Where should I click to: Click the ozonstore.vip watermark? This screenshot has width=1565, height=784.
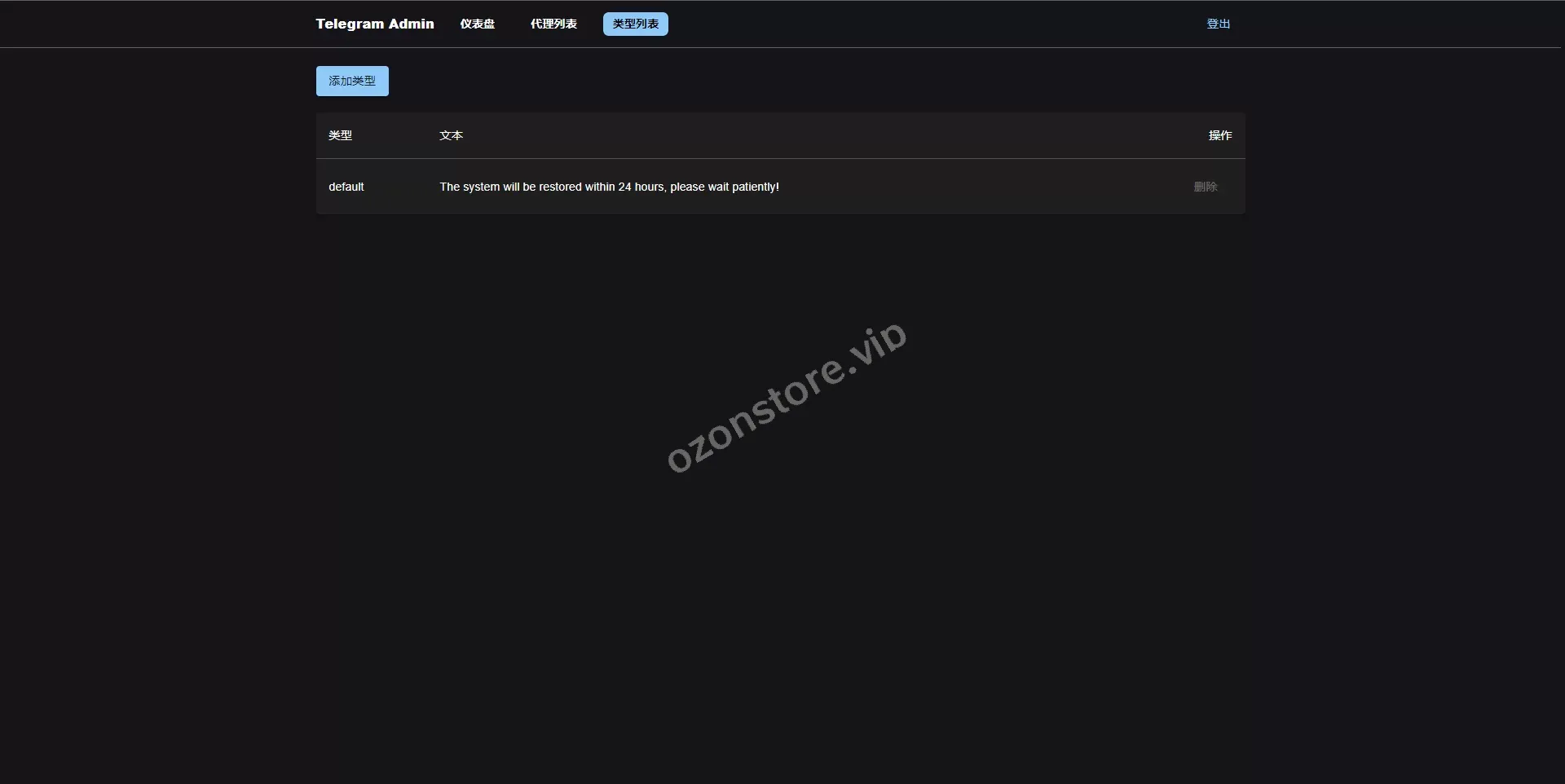pyautogui.click(x=786, y=397)
